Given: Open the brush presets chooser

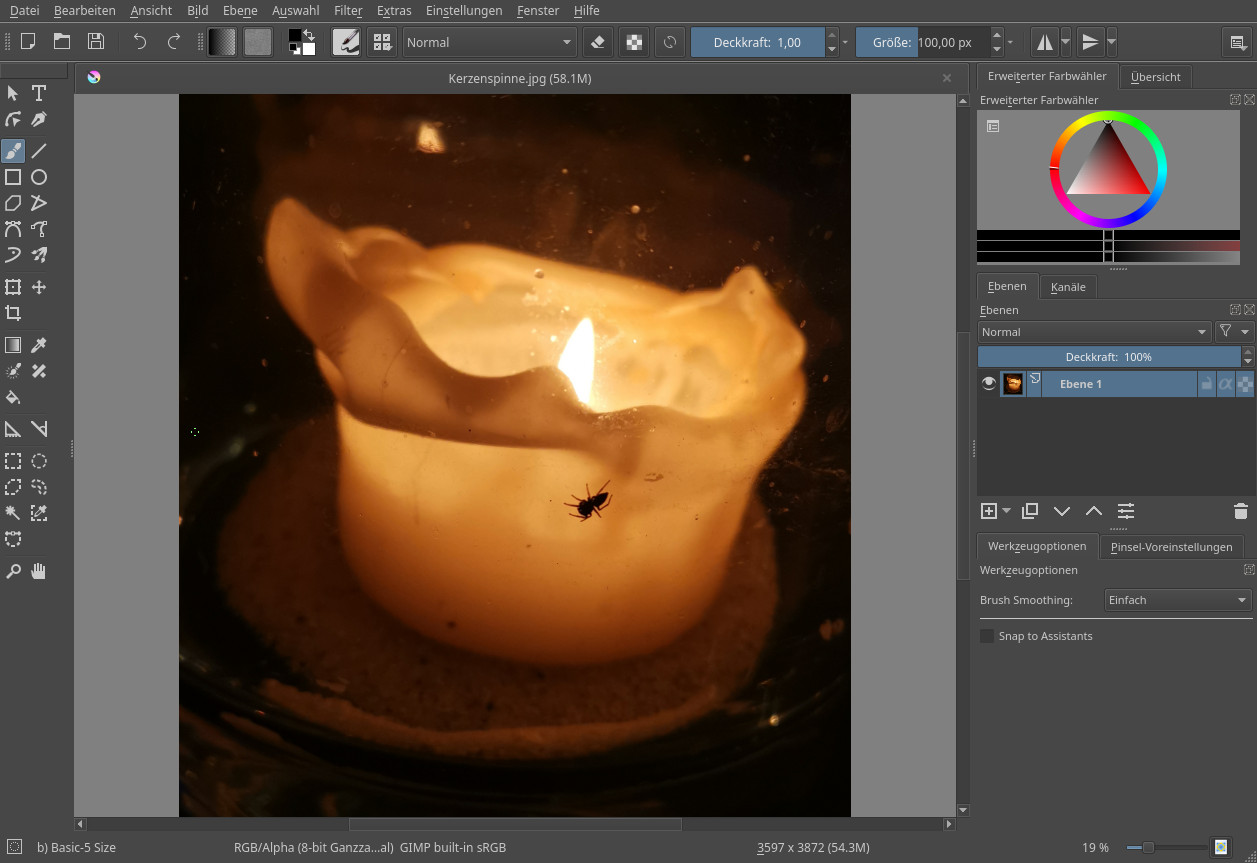Looking at the screenshot, I should point(382,42).
